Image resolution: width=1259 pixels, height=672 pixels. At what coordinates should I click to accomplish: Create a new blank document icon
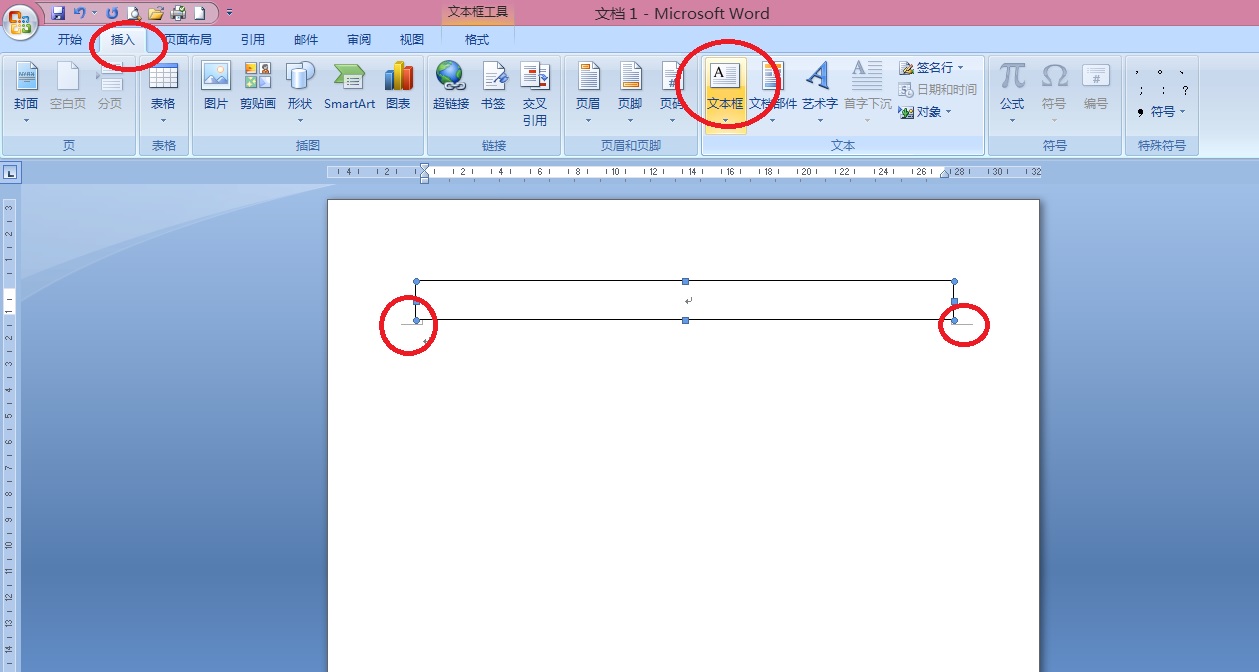click(x=200, y=13)
